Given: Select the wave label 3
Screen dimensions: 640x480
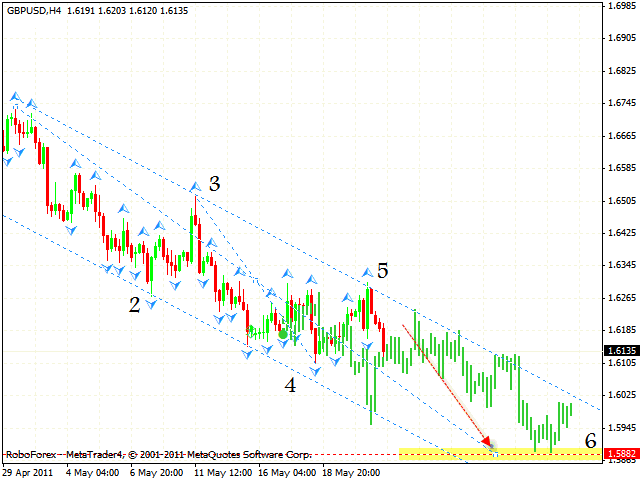Looking at the screenshot, I should (x=215, y=183).
